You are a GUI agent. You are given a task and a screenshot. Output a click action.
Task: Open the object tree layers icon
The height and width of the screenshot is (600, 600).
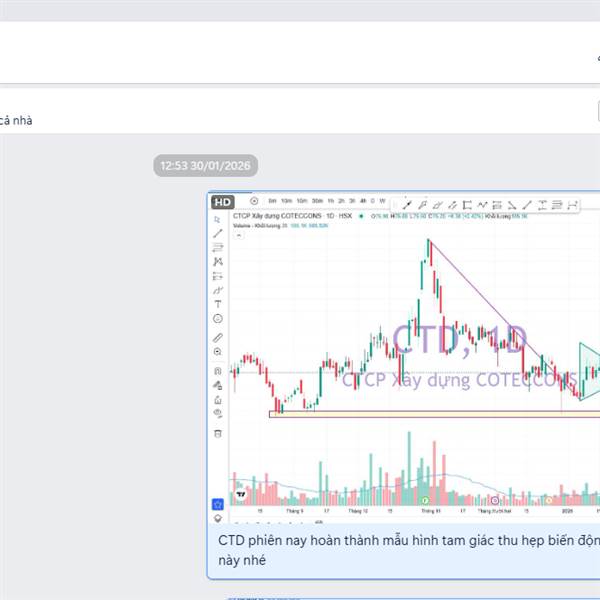point(218,518)
